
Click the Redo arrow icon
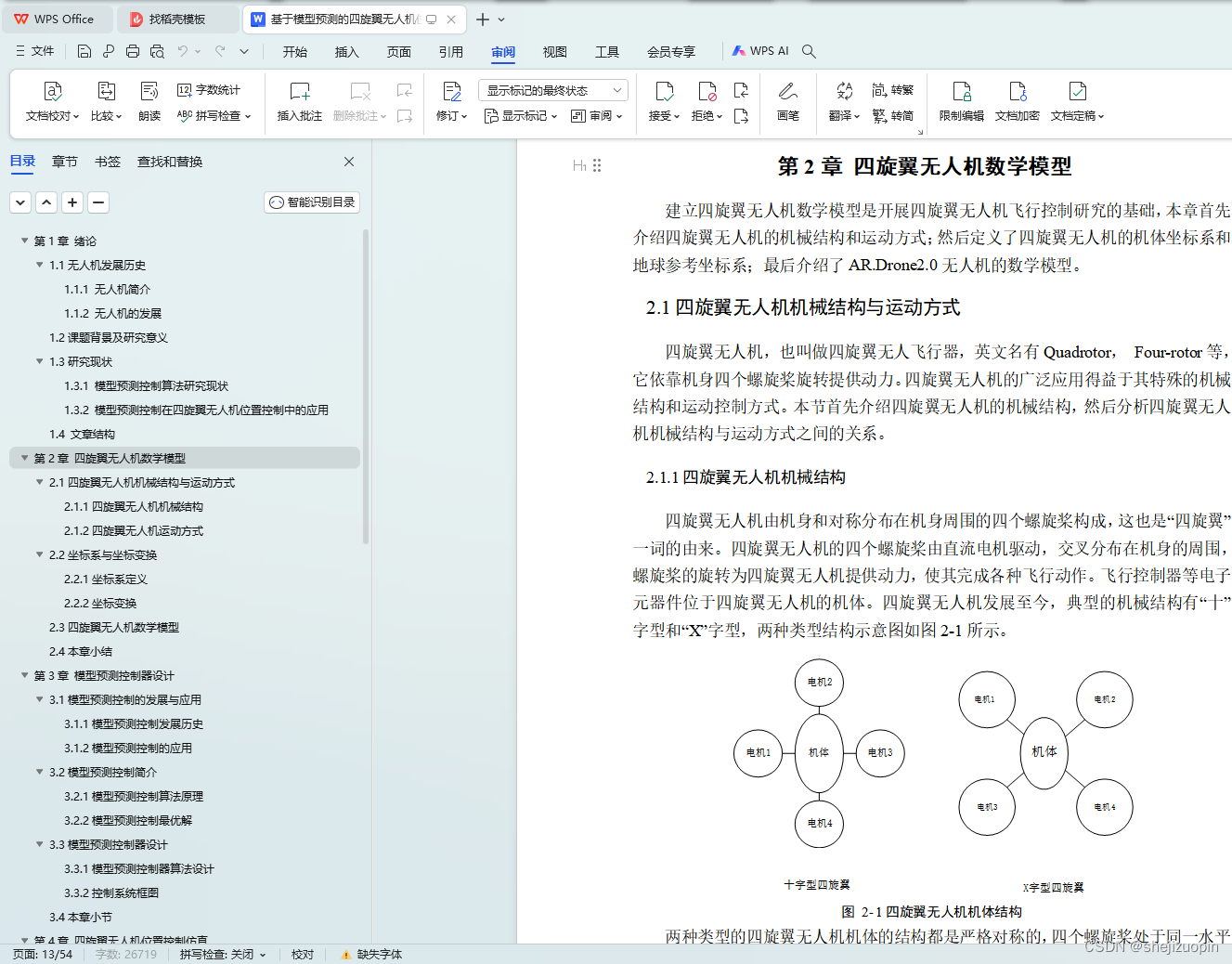[x=220, y=51]
